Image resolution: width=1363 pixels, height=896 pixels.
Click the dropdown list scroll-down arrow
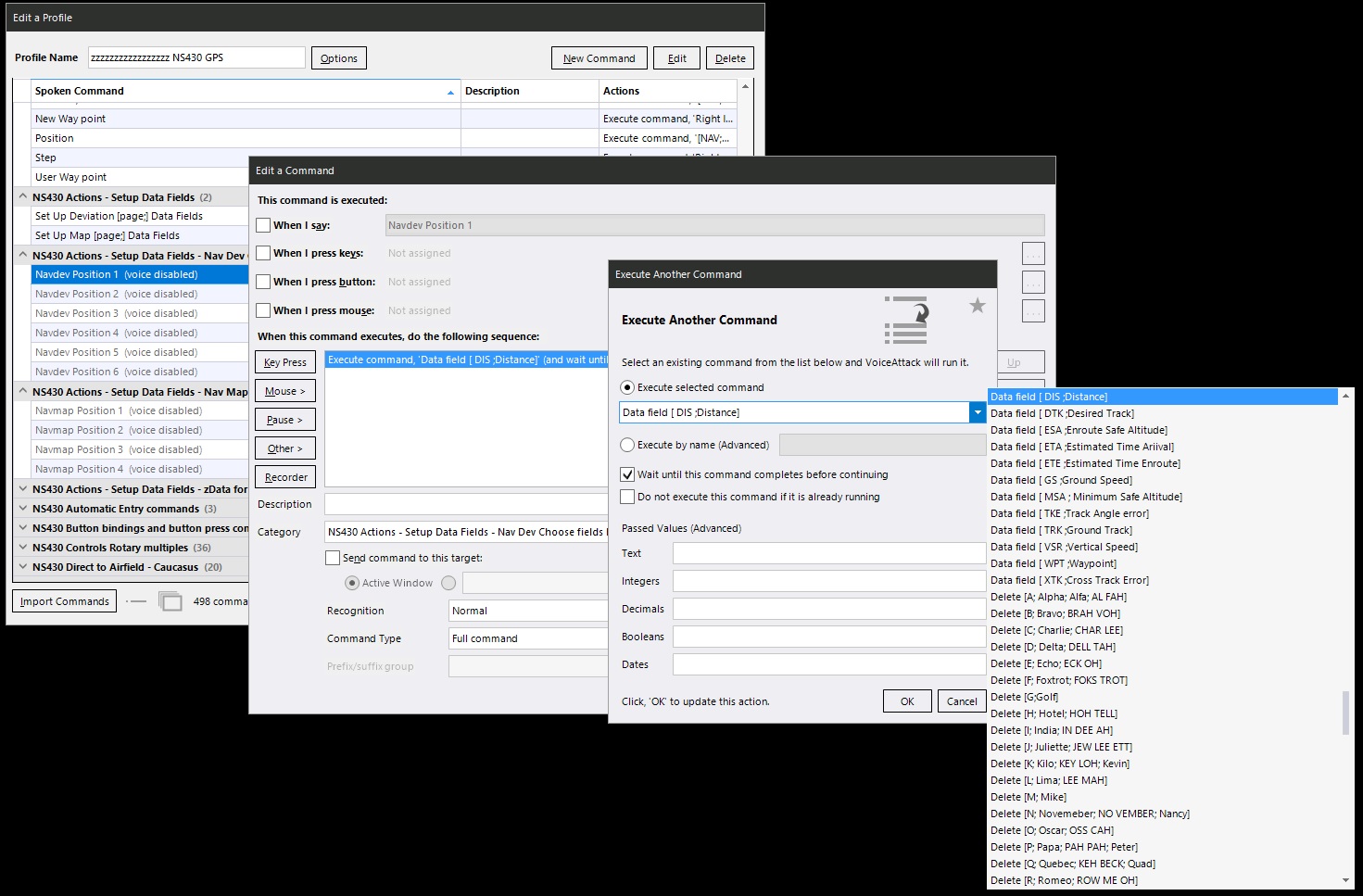coord(1345,880)
